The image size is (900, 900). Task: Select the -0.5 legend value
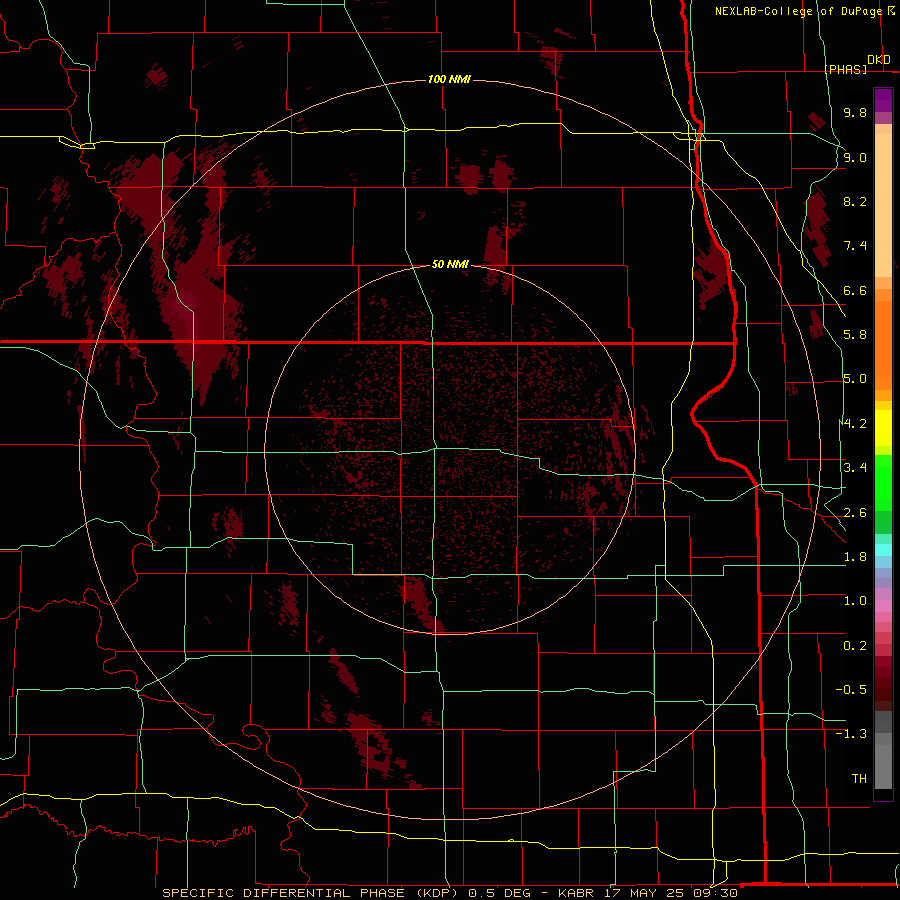click(851, 690)
